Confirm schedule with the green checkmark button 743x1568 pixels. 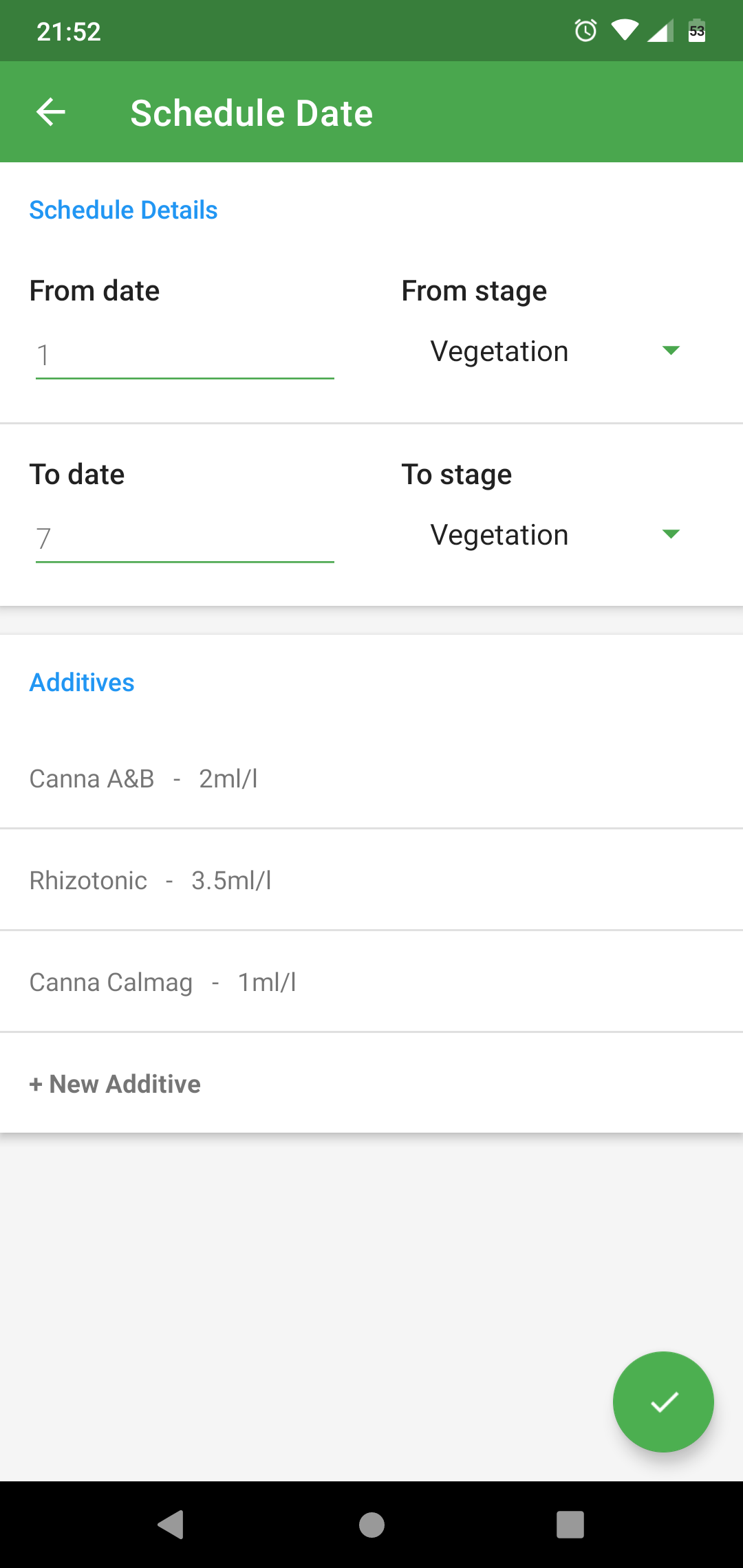click(x=663, y=1402)
